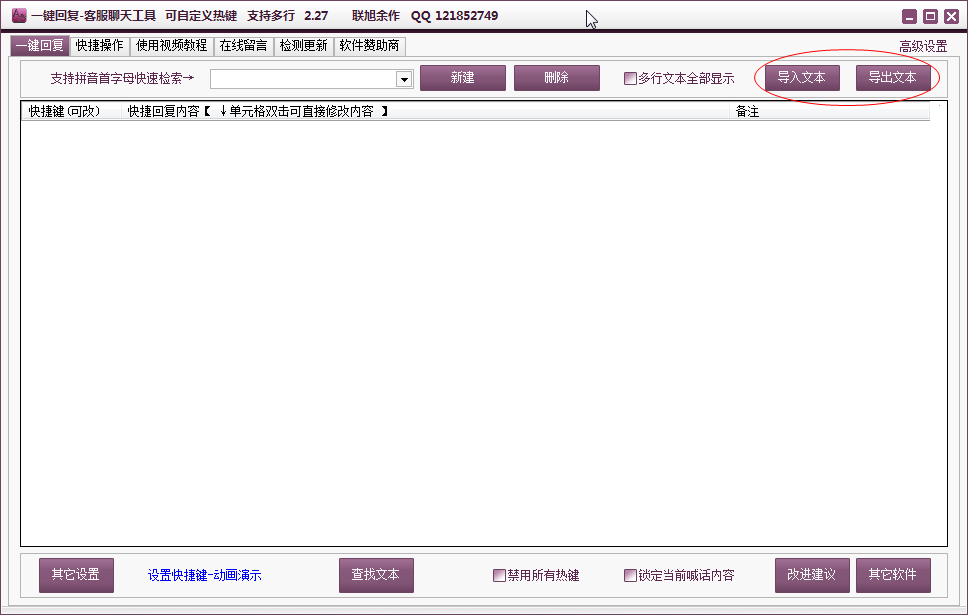Minimize the window
968x615 pixels.
(909, 17)
